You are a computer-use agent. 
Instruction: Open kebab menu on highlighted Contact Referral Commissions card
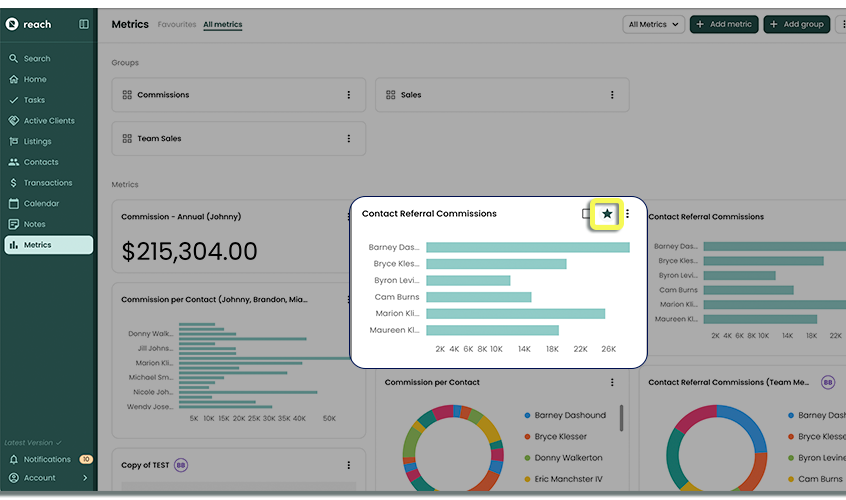coord(628,214)
